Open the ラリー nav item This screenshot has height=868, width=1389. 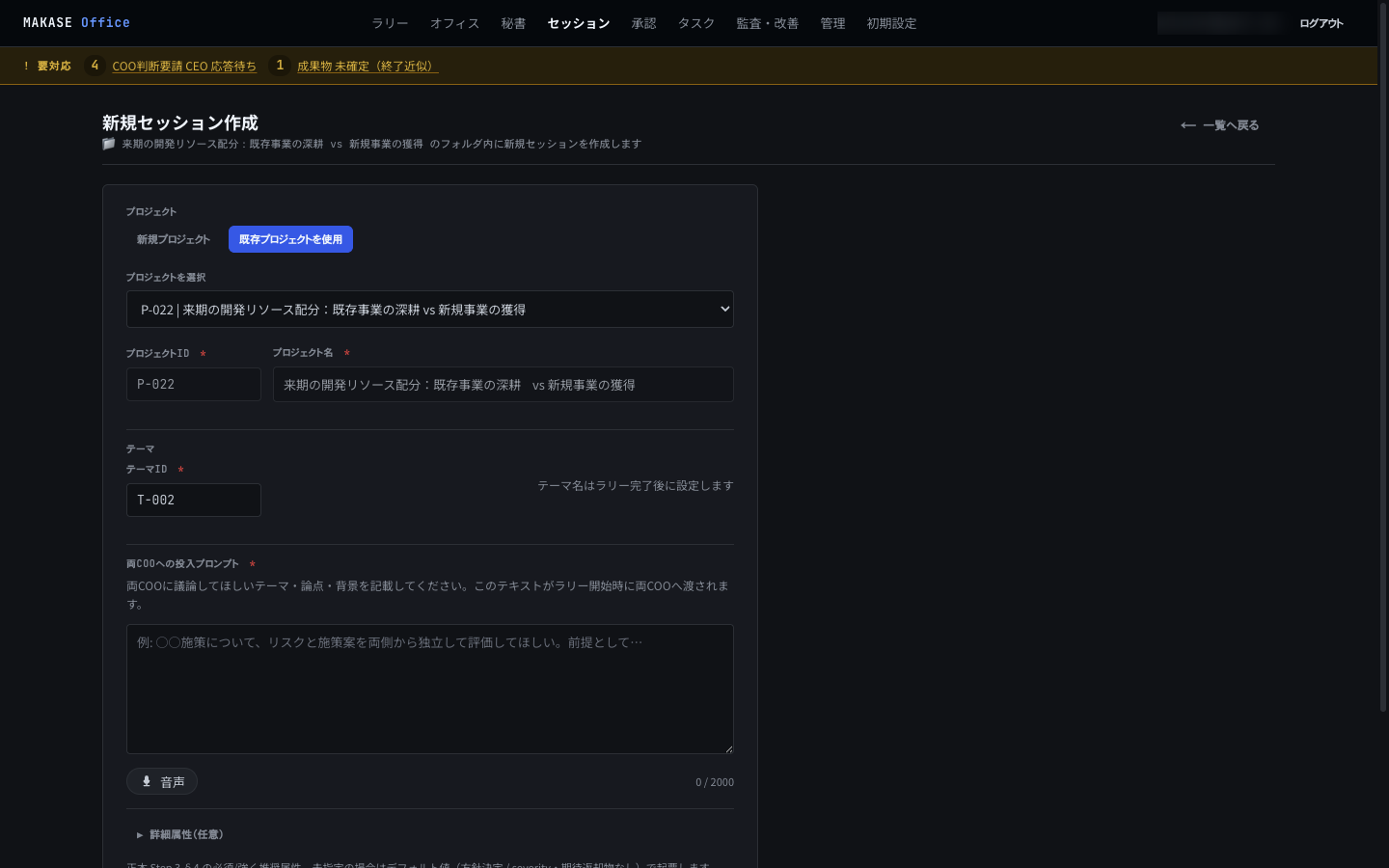point(390,23)
